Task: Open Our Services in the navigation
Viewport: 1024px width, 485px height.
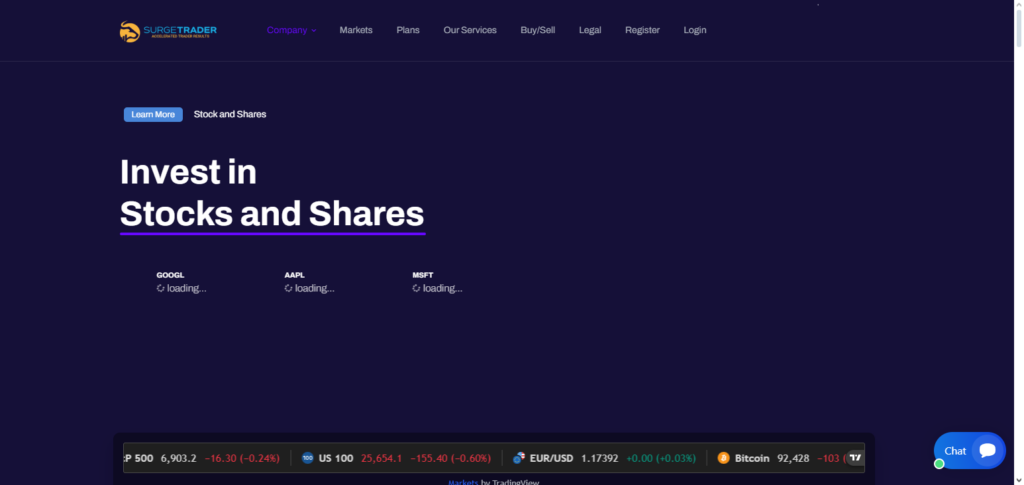Action: (470, 30)
